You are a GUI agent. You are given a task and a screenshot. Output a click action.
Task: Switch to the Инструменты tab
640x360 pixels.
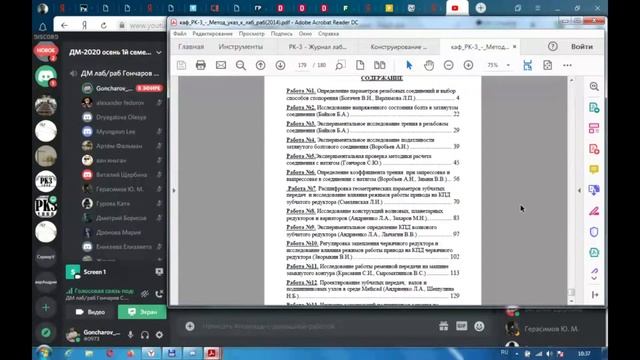[241, 47]
